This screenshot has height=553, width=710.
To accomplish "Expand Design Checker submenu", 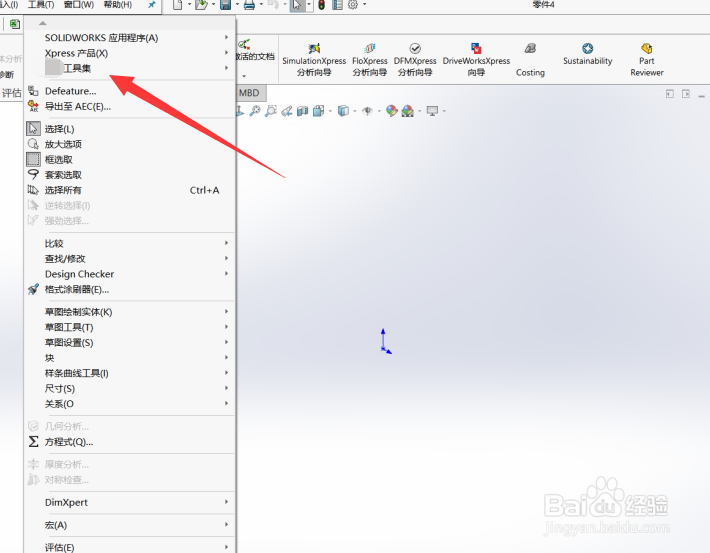I will tap(130, 274).
